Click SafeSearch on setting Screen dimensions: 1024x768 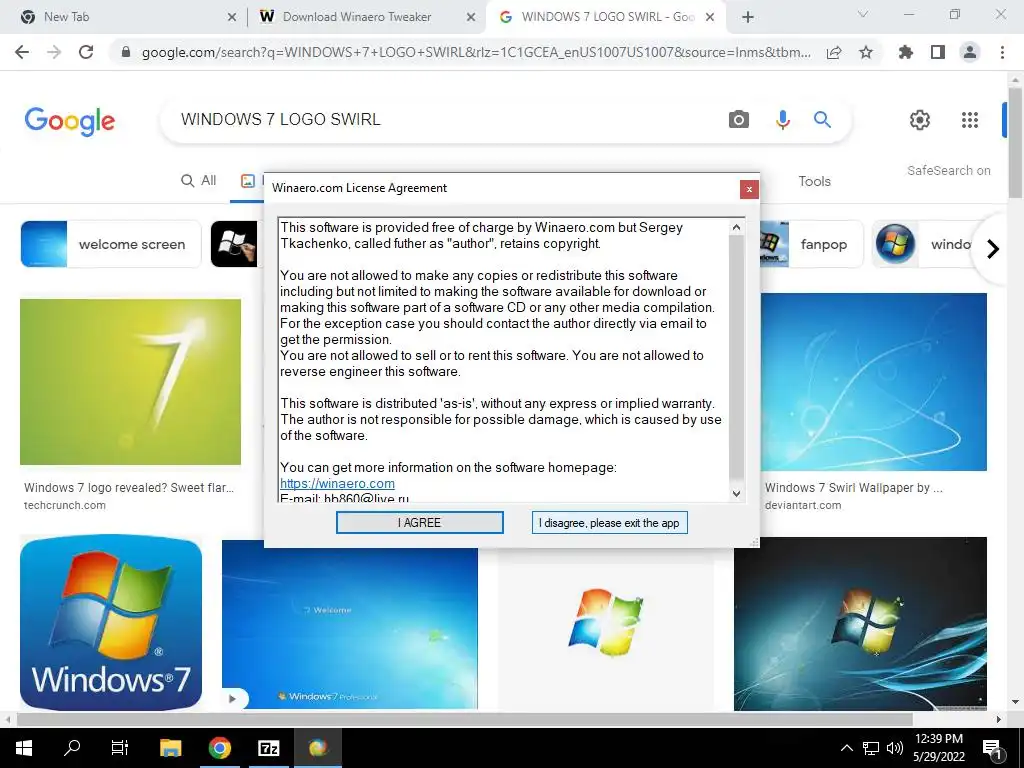coord(948,170)
